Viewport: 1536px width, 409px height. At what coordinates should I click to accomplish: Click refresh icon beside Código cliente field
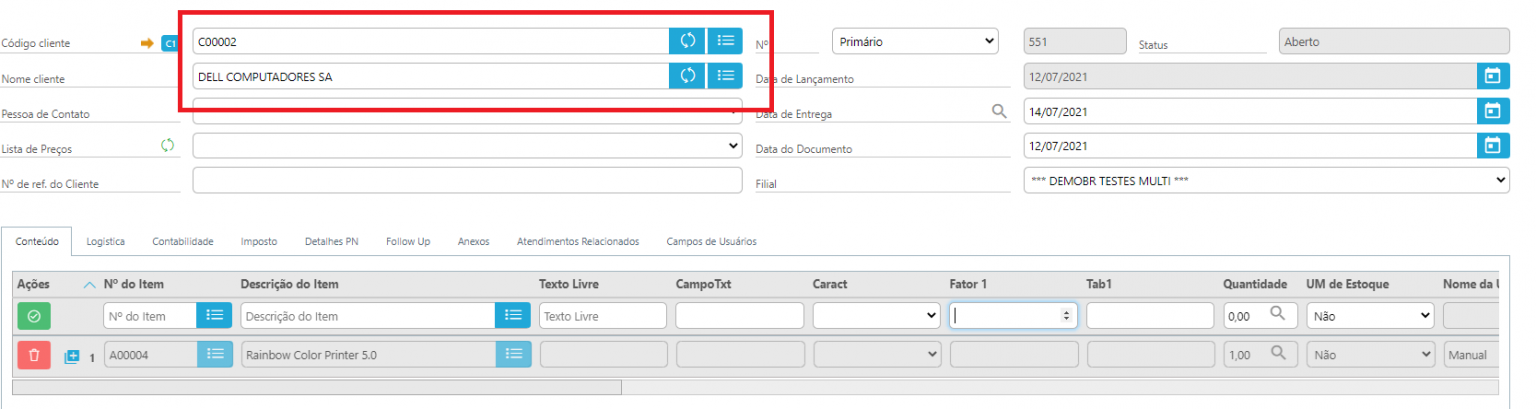tap(688, 41)
